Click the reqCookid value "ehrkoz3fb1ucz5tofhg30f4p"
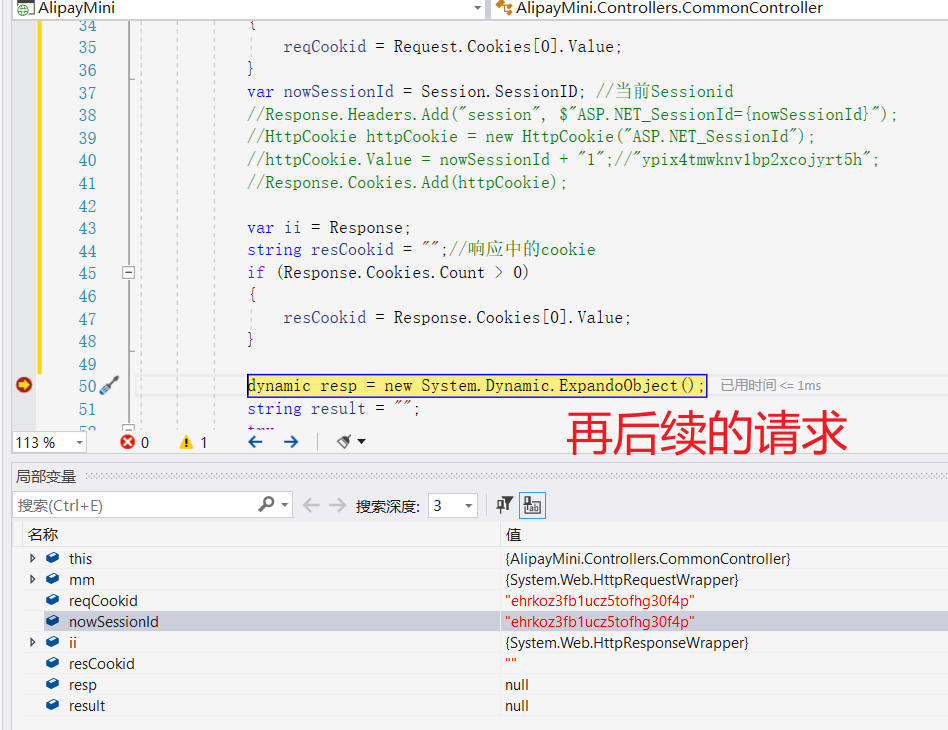 pos(599,601)
